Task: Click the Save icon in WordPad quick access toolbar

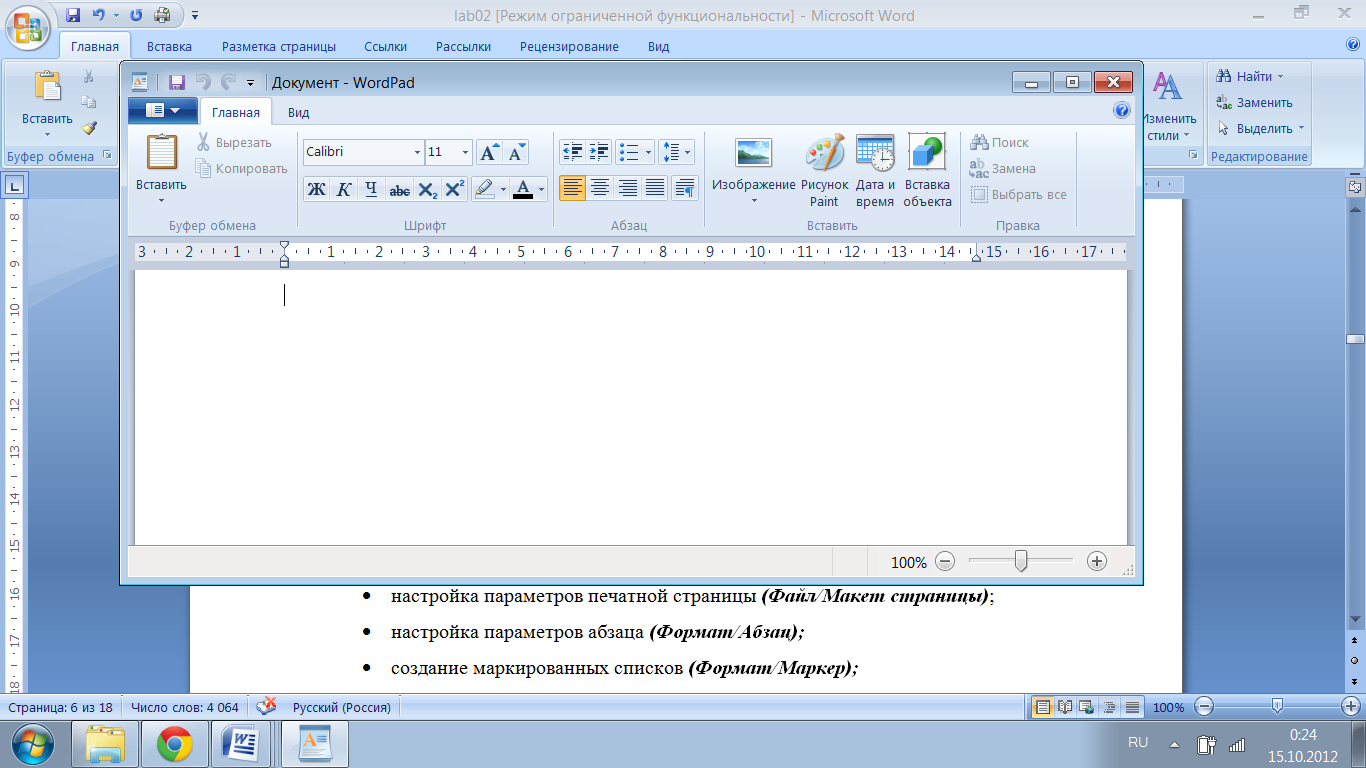Action: pos(177,83)
